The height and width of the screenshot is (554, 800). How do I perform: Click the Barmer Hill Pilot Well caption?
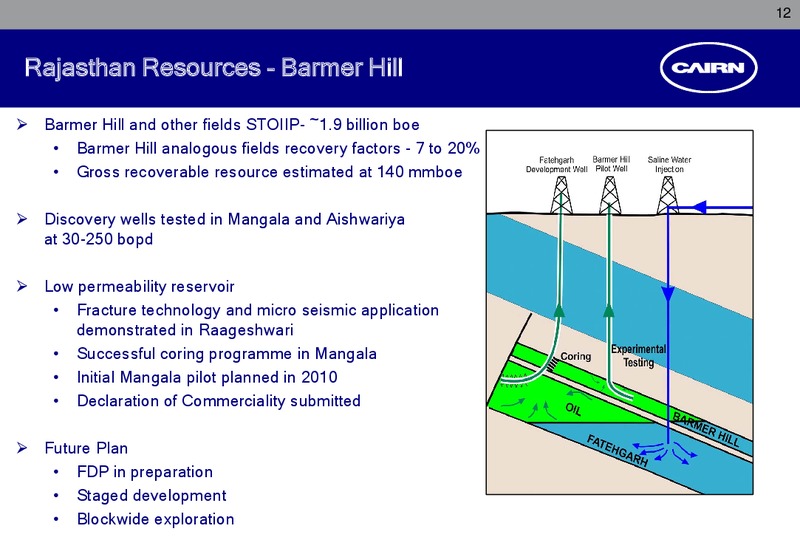(611, 164)
